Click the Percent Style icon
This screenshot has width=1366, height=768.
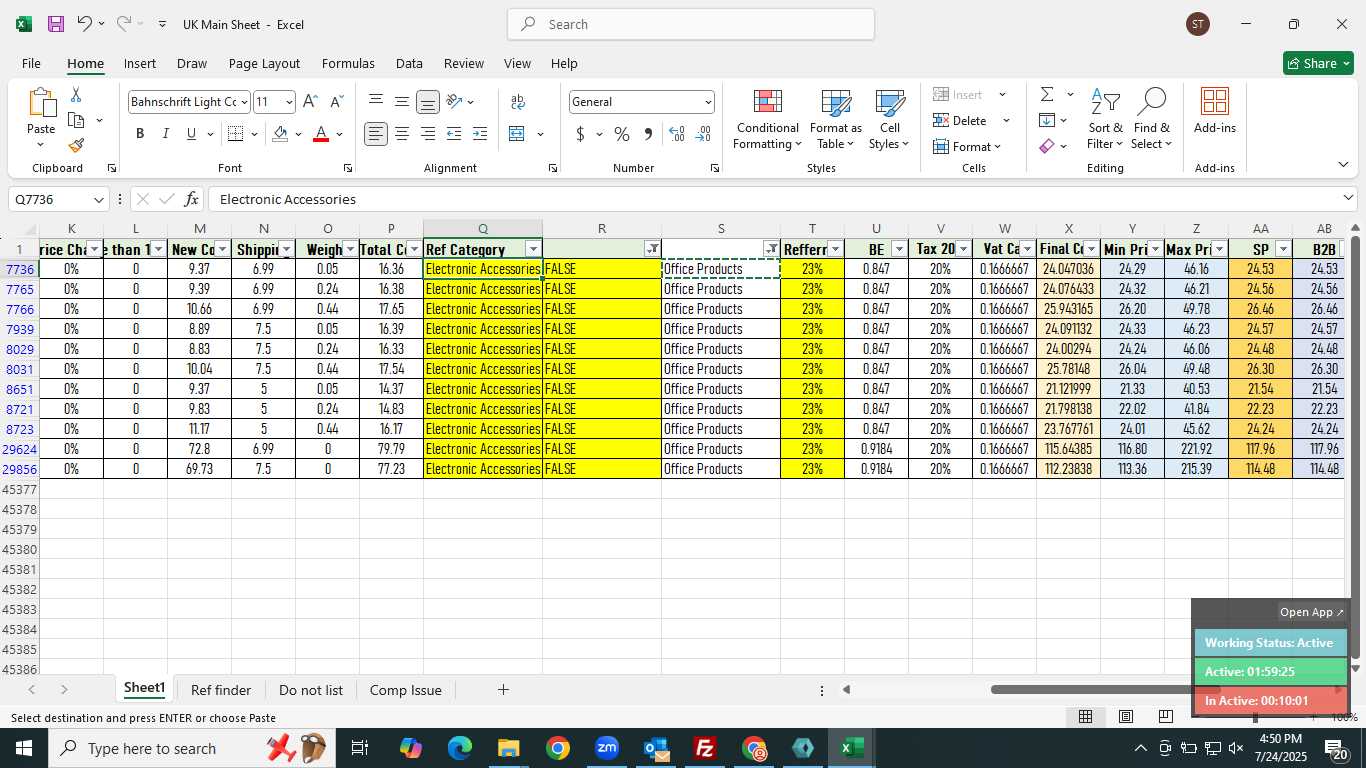pyautogui.click(x=622, y=133)
